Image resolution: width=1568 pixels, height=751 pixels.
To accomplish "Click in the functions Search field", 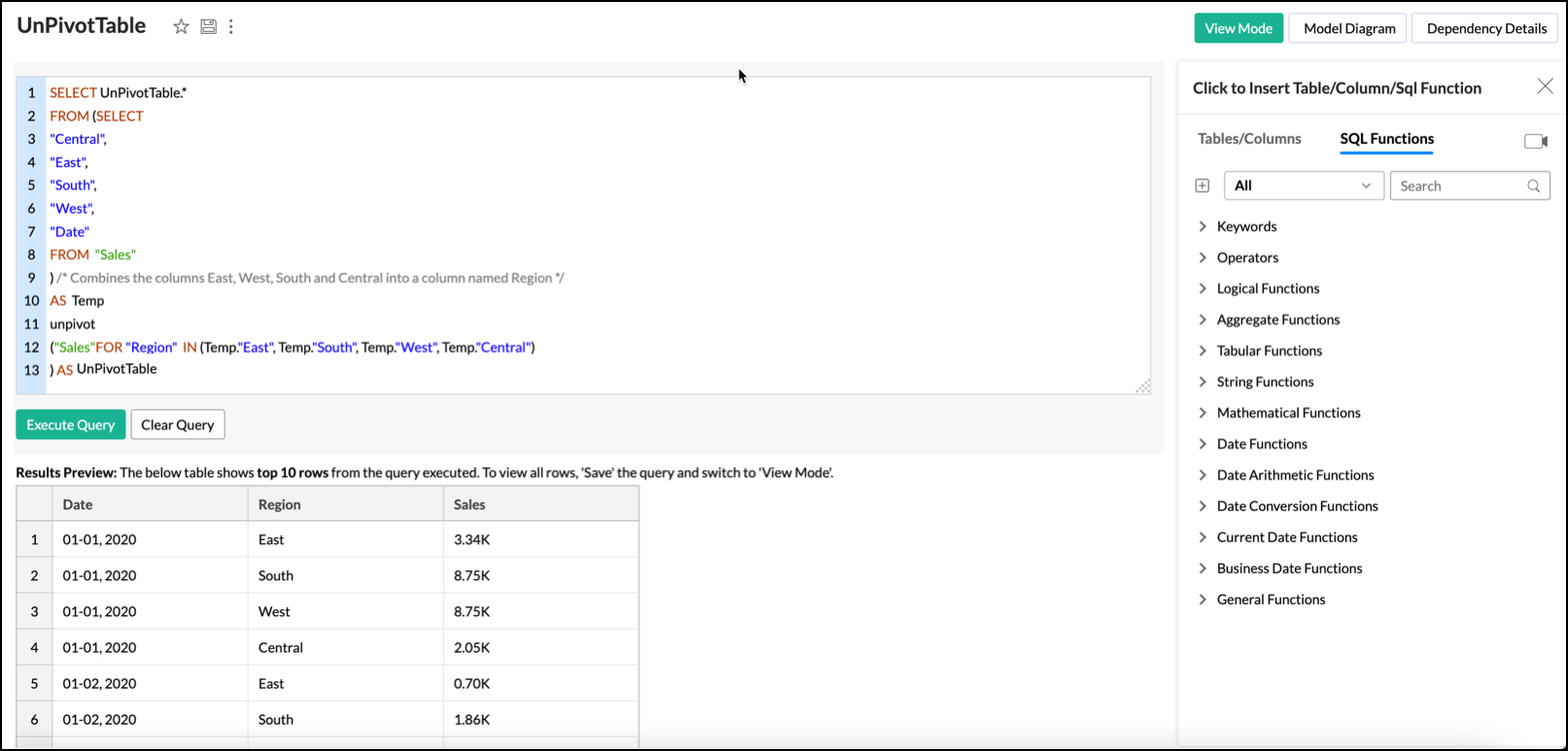I will tap(1459, 186).
